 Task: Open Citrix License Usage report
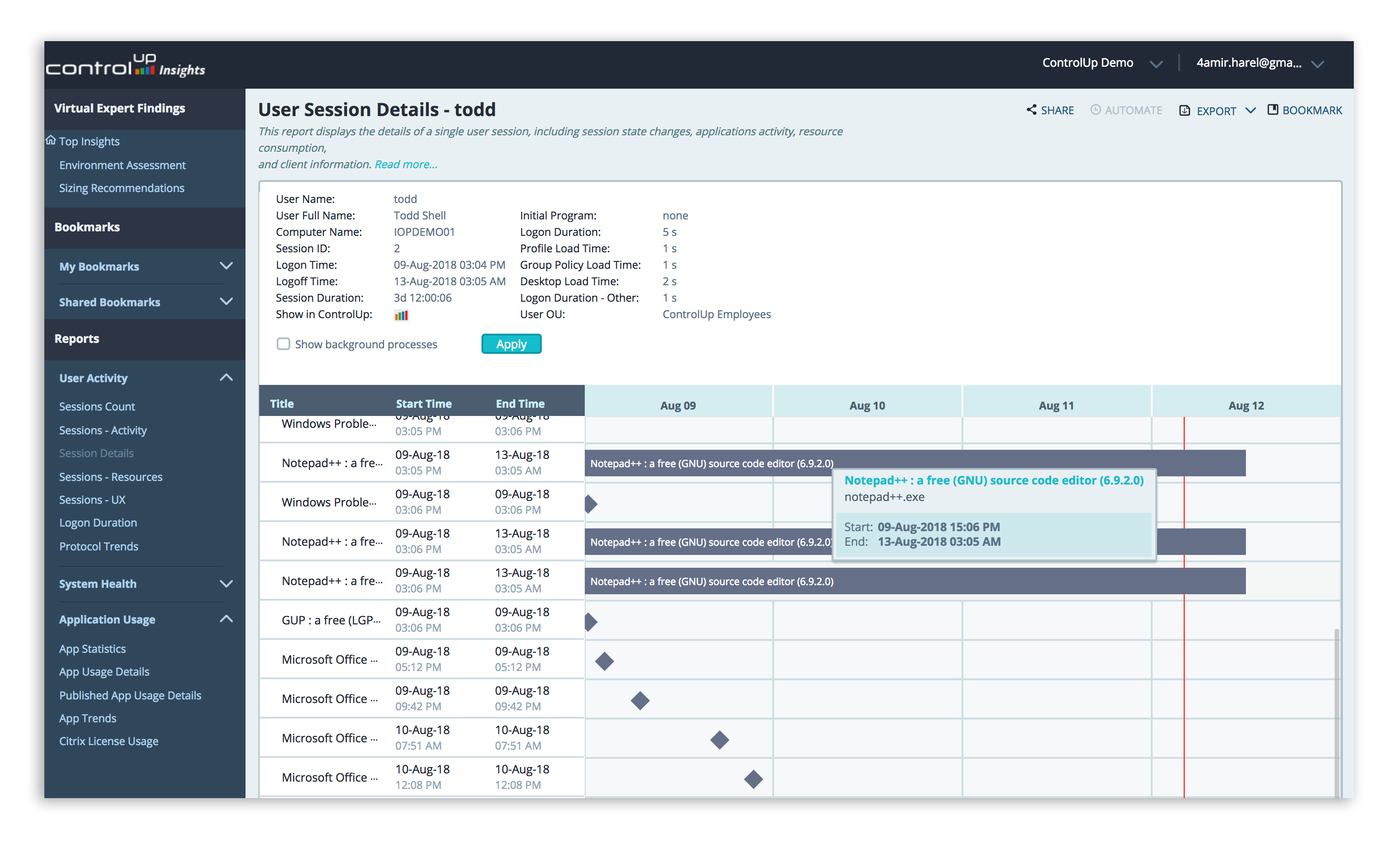tap(108, 741)
